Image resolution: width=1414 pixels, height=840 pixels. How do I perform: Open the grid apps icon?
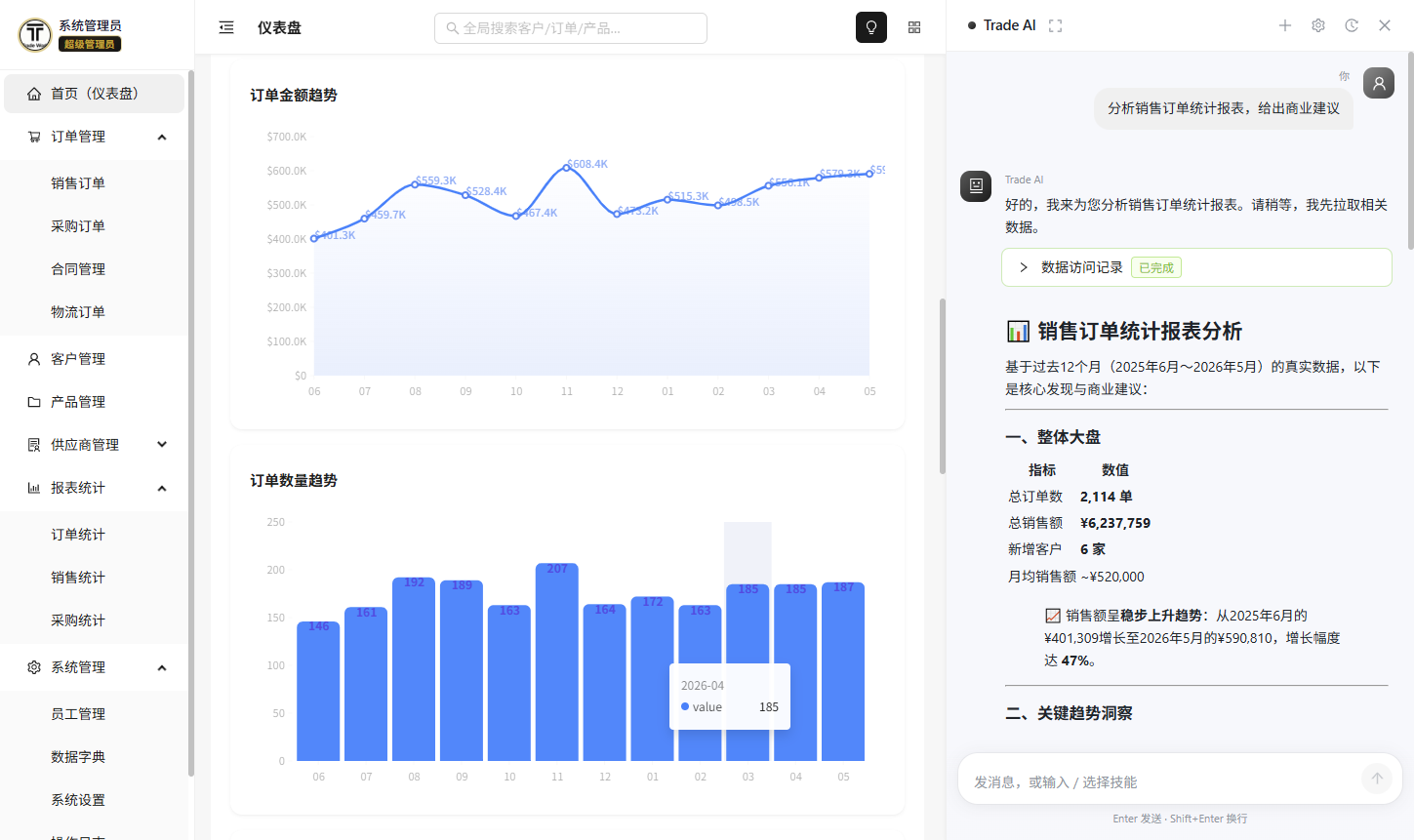[914, 27]
